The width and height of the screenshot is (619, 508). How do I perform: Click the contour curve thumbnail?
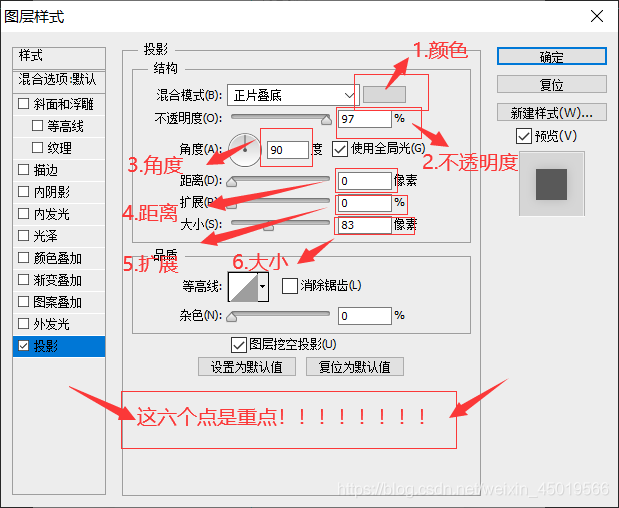(x=243, y=287)
